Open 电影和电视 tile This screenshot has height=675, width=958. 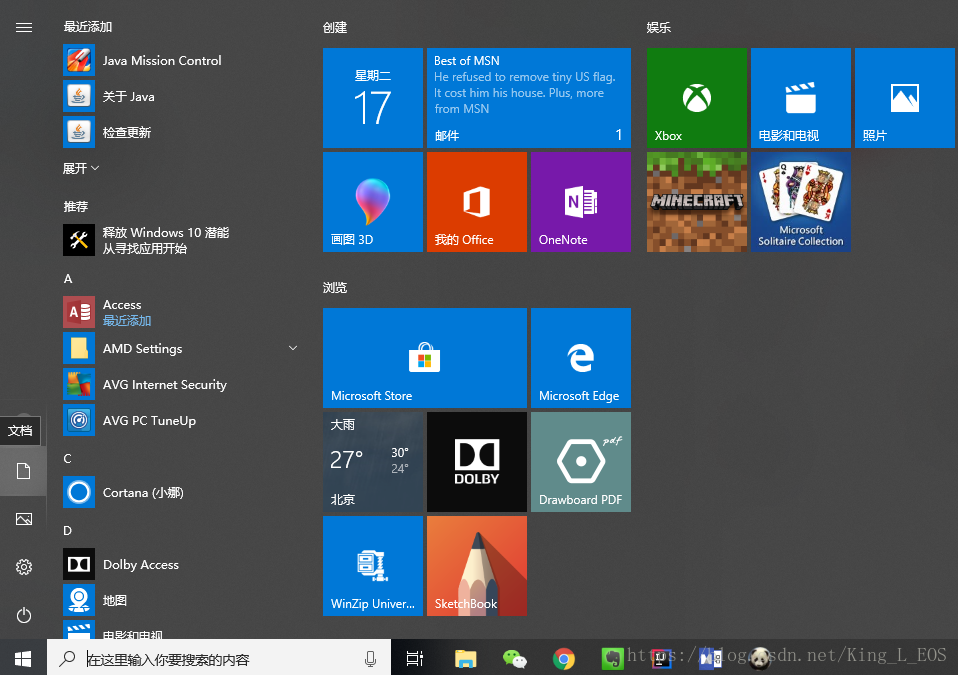[800, 98]
